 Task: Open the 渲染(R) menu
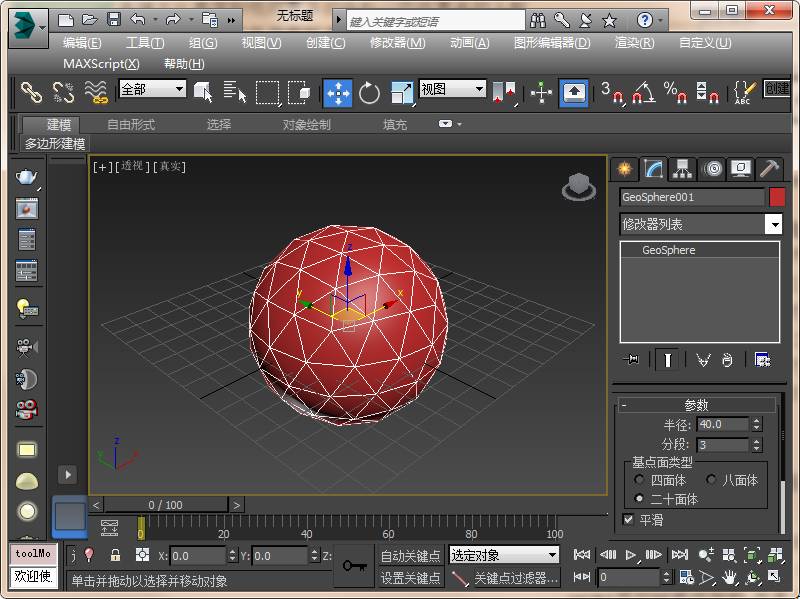(x=634, y=43)
